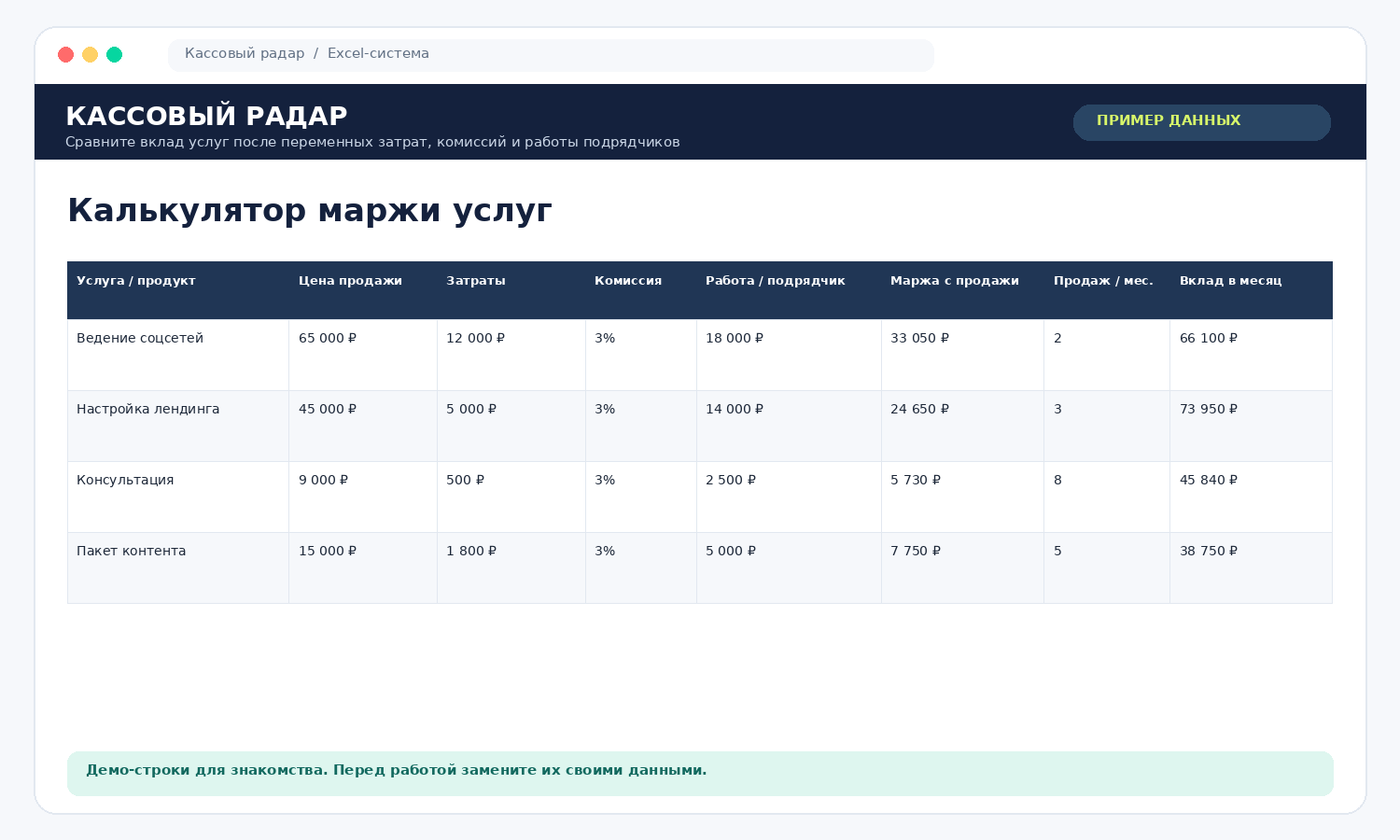Select the Работа / подрядчик column header
This screenshot has height=840, width=1400.
[x=790, y=290]
